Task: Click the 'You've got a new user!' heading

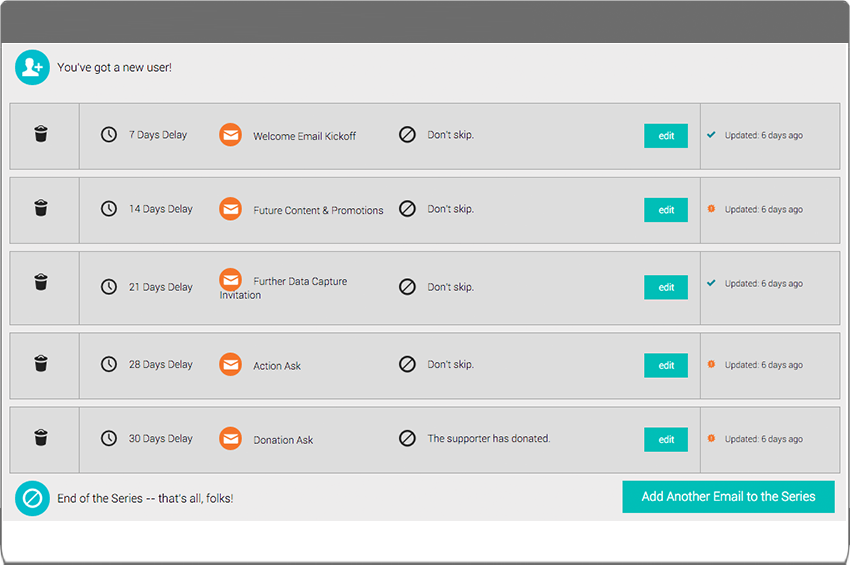Action: pyautogui.click(x=114, y=67)
